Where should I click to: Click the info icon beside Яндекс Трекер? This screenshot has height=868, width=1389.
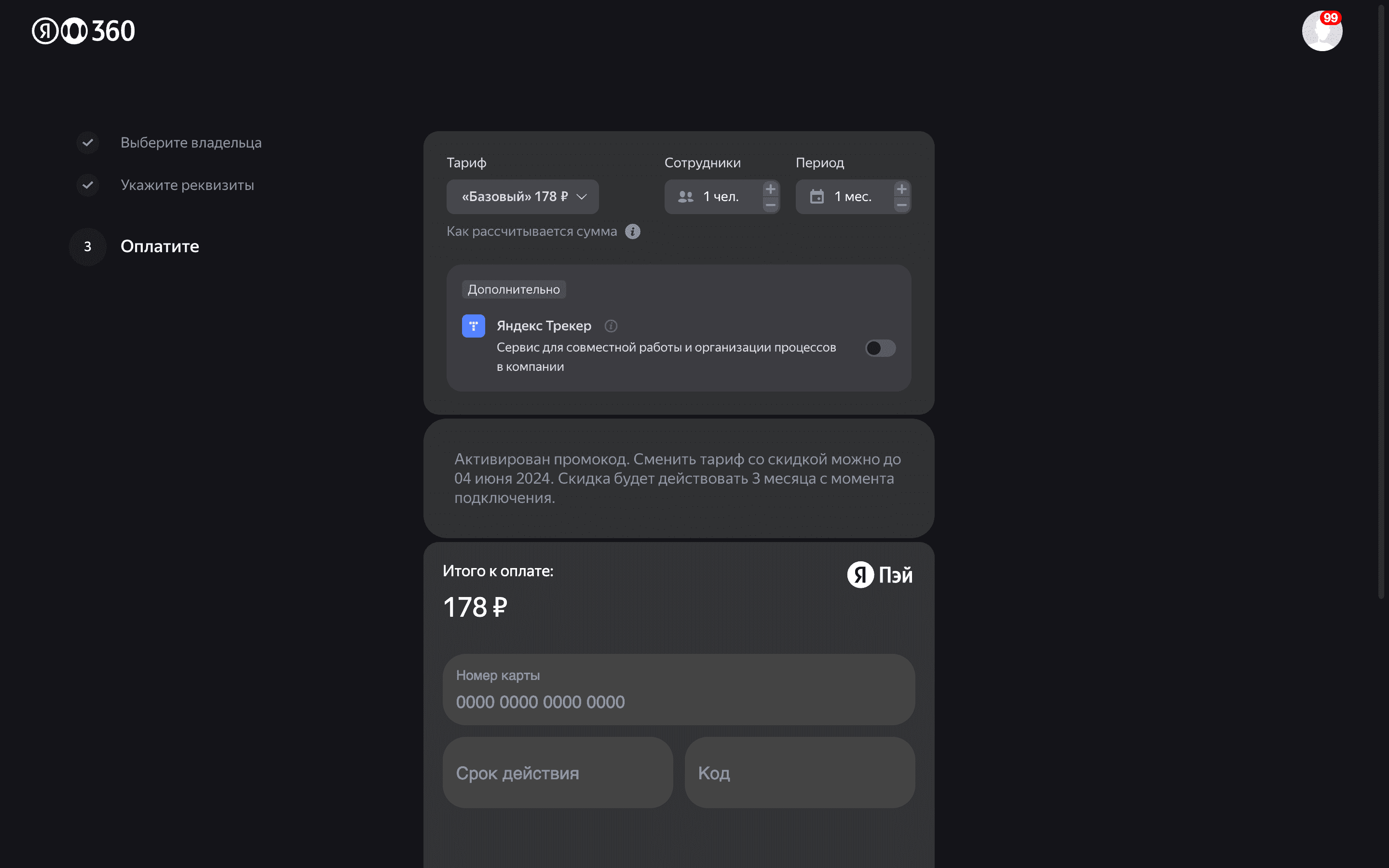tap(611, 326)
